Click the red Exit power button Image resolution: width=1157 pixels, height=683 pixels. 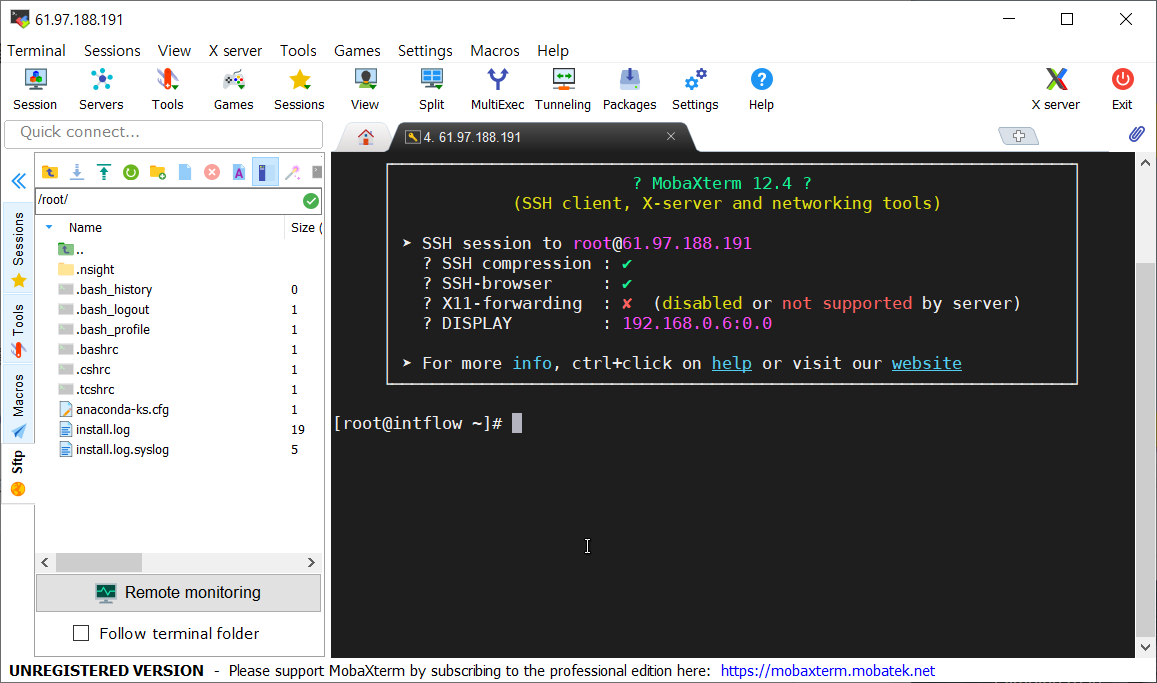click(x=1122, y=89)
